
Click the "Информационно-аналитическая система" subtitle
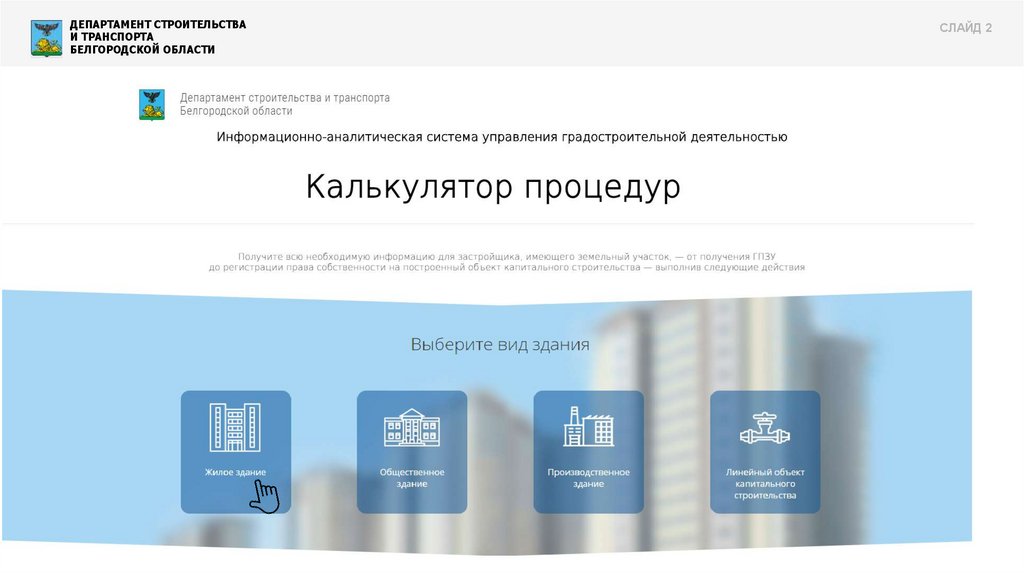tap(502, 137)
